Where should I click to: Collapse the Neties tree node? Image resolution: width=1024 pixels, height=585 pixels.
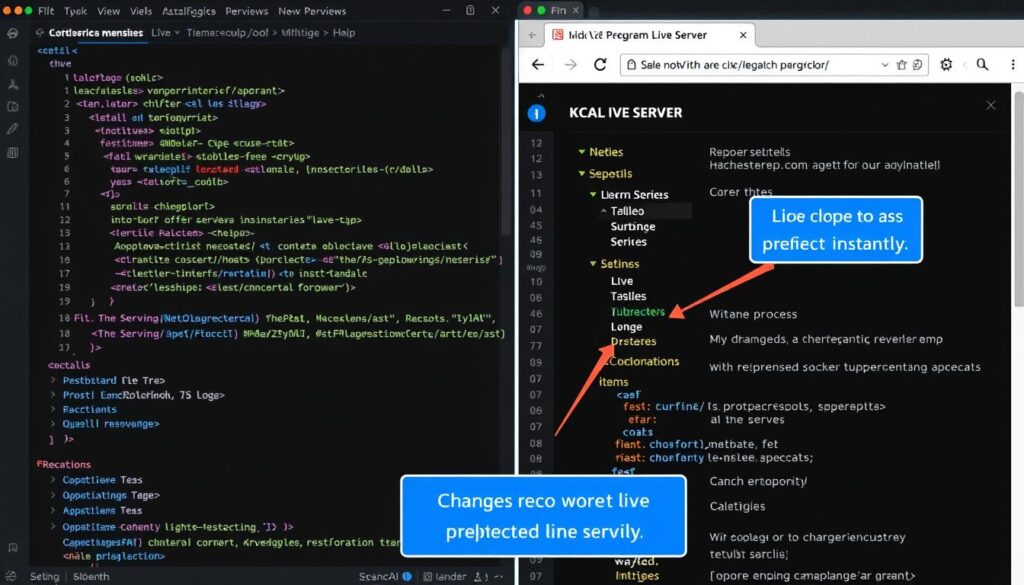(581, 151)
